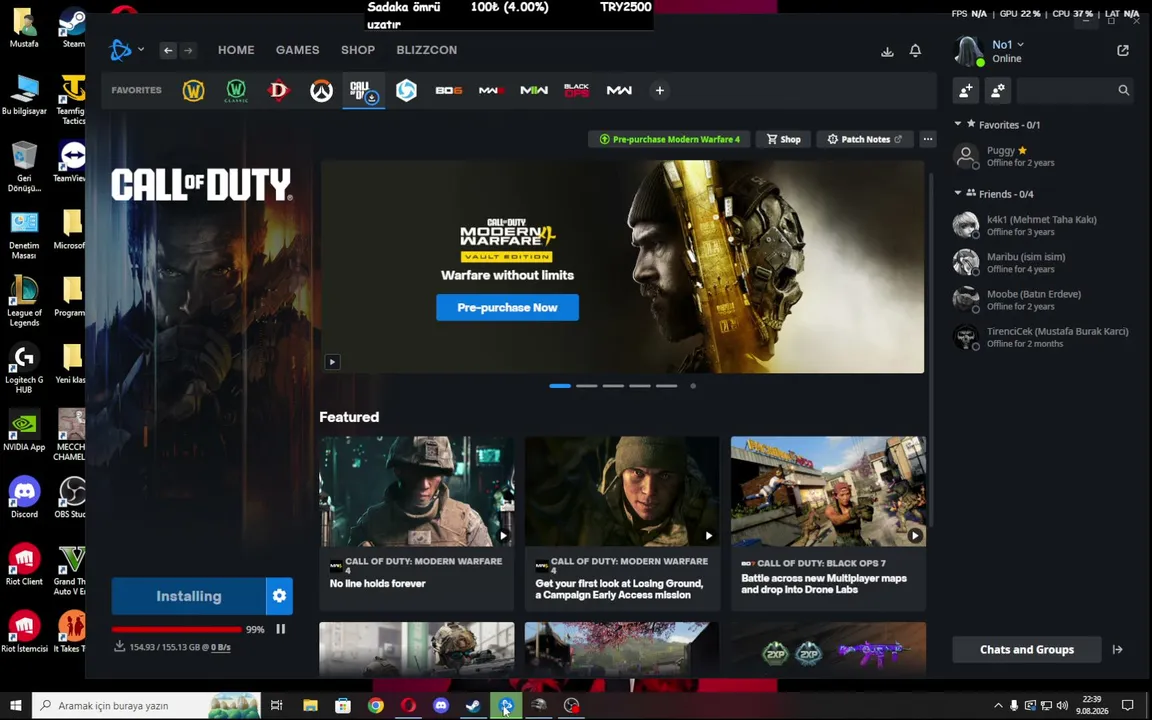The width and height of the screenshot is (1152, 720).
Task: Open Diablo favorite icon
Action: [x=278, y=90]
